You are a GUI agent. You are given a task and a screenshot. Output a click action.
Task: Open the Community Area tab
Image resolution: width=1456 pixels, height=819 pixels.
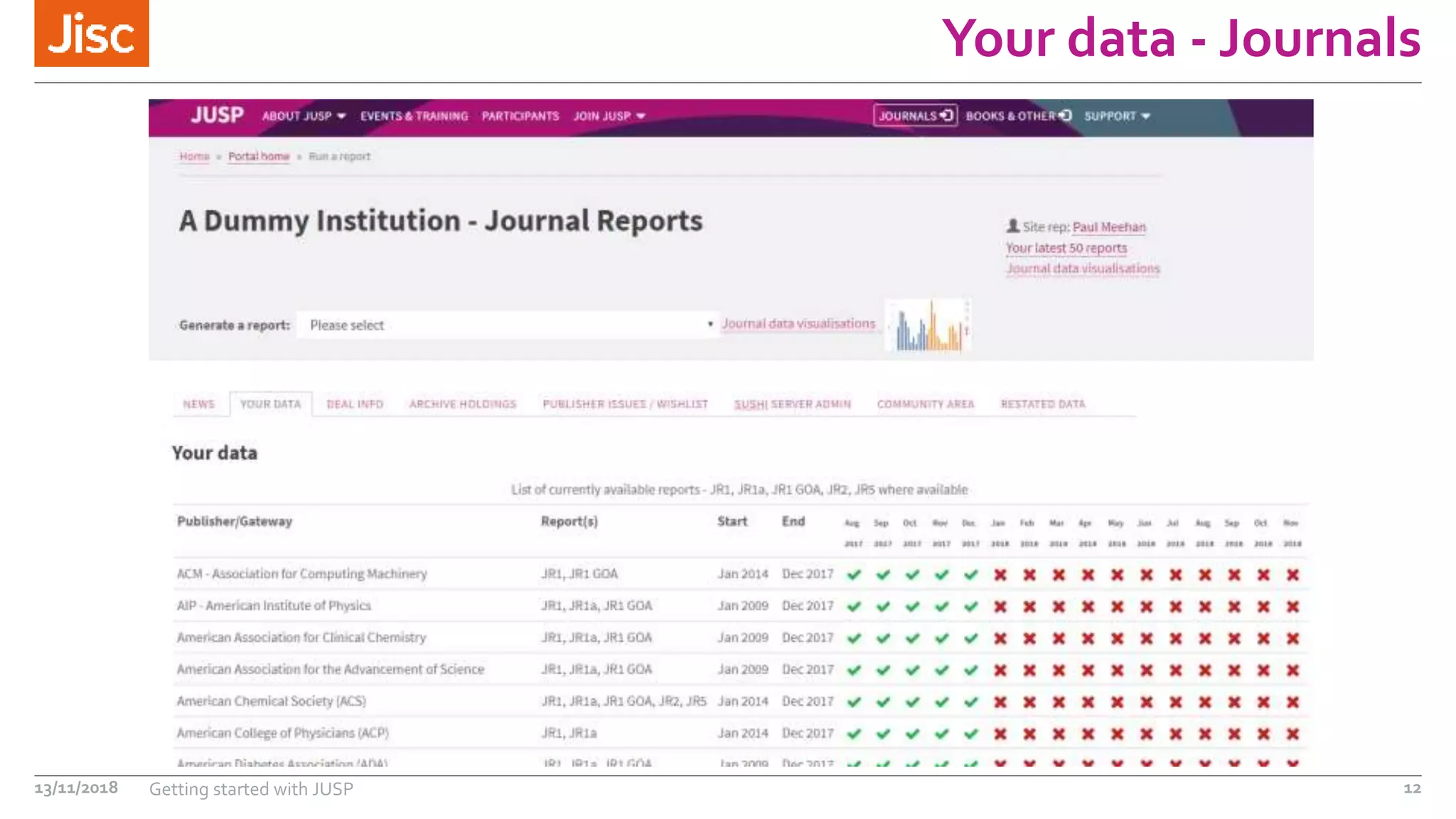(x=926, y=404)
